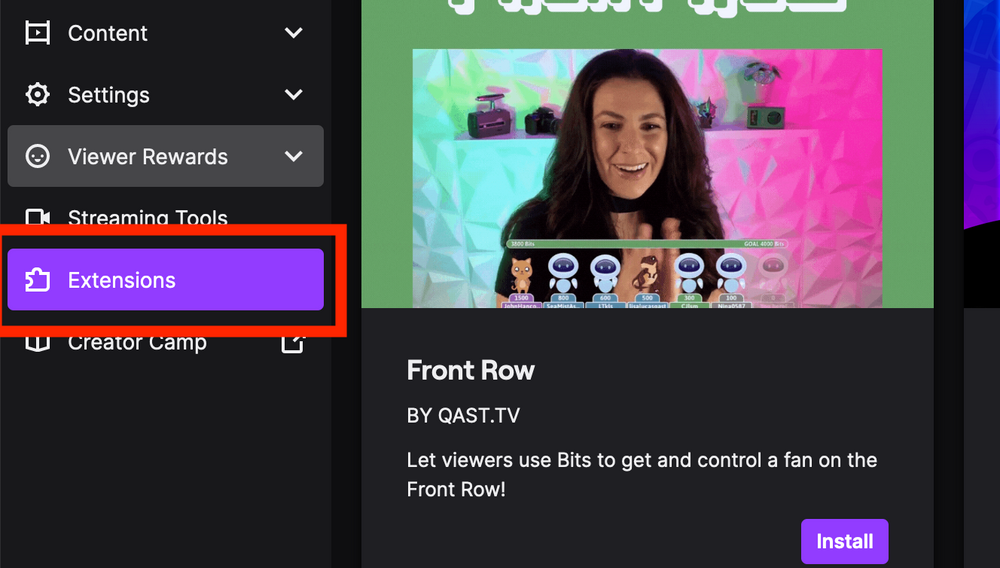The image size is (1000, 568).
Task: Expand the Content section chevron
Action: [293, 33]
